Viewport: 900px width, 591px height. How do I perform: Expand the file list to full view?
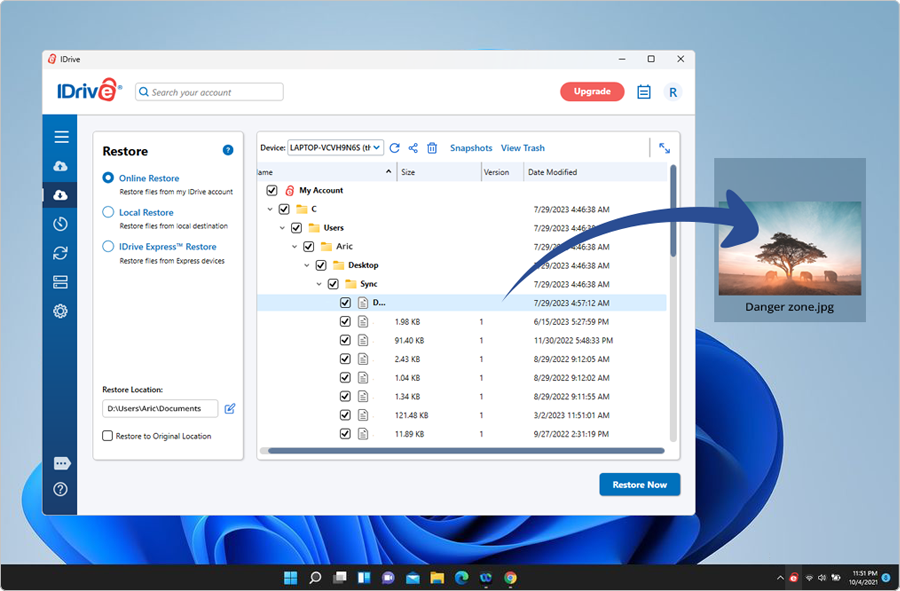(x=664, y=148)
